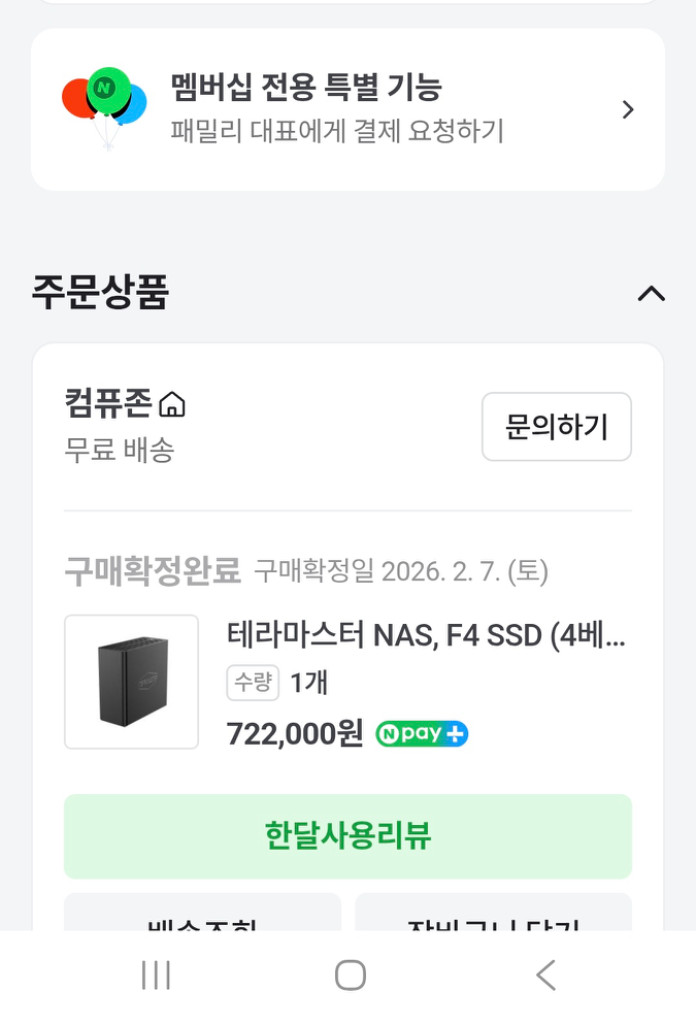Viewport: 696px width, 1024px height.
Task: Open the NAS product thumbnail image
Action: point(132,681)
